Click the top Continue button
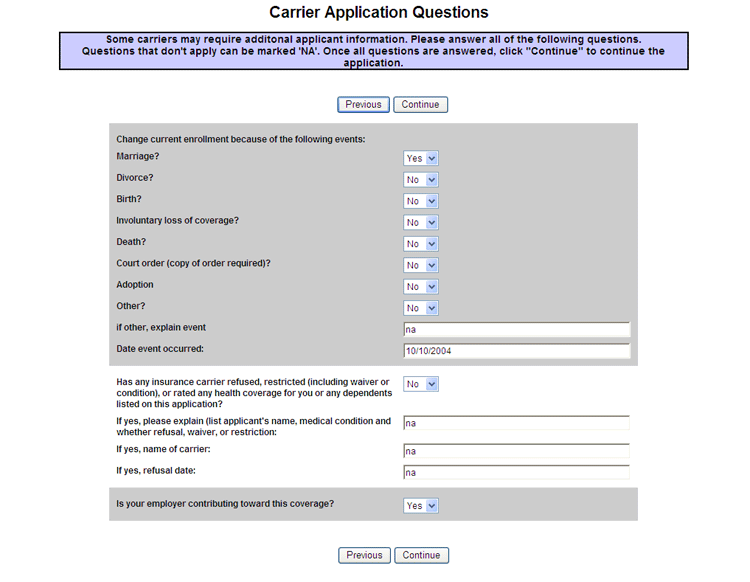 point(420,105)
